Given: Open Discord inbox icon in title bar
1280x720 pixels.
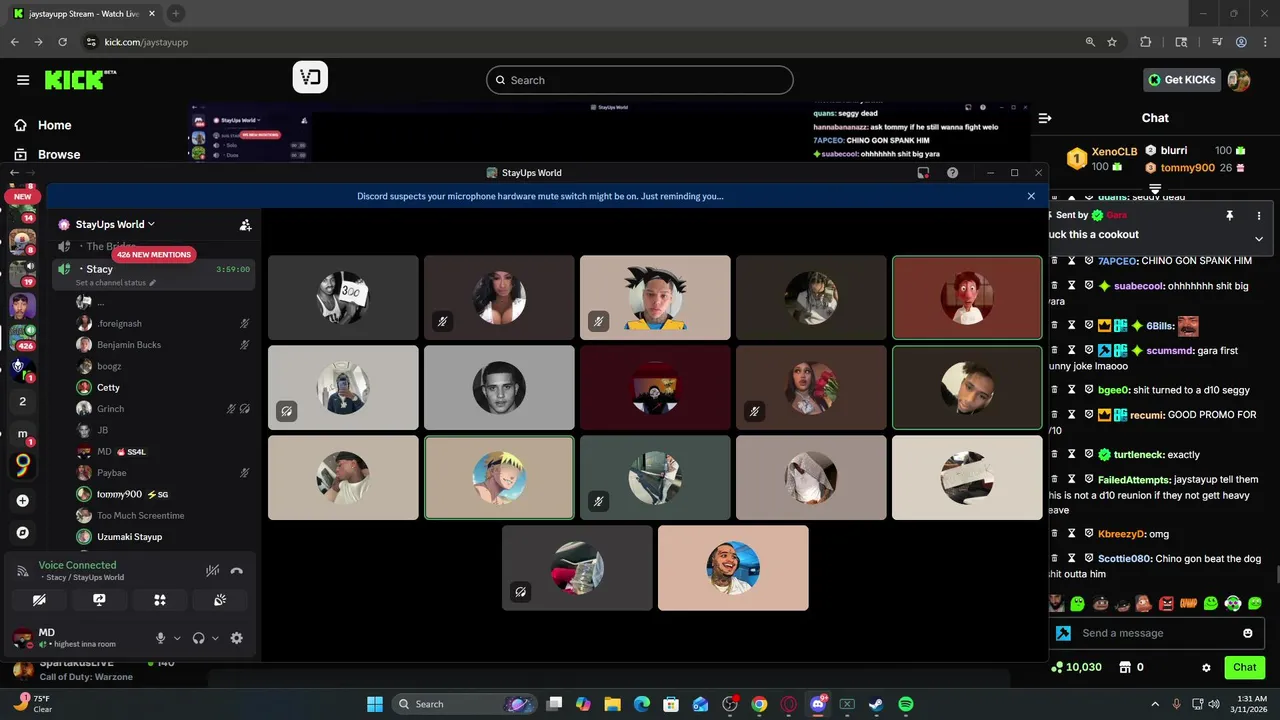Looking at the screenshot, I should point(923,173).
